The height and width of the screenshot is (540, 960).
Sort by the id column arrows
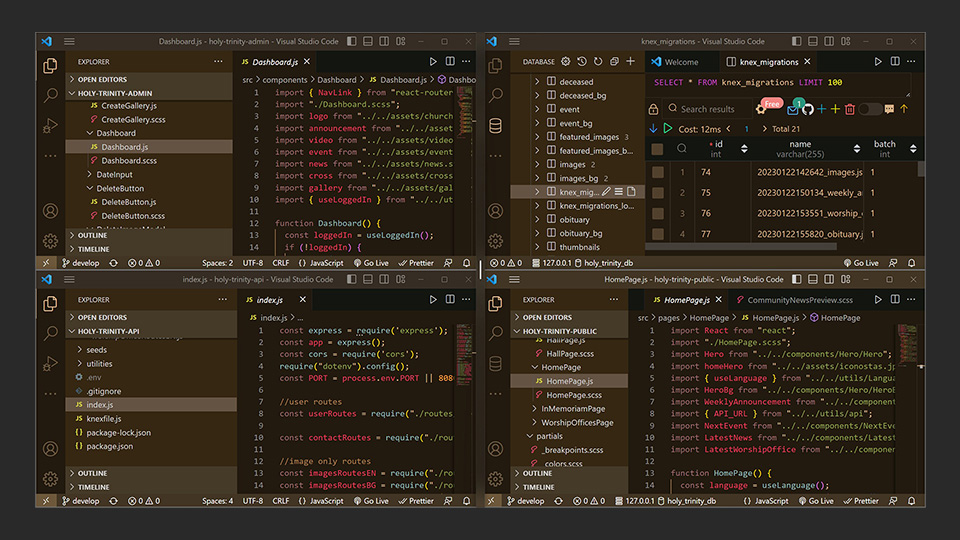744,149
